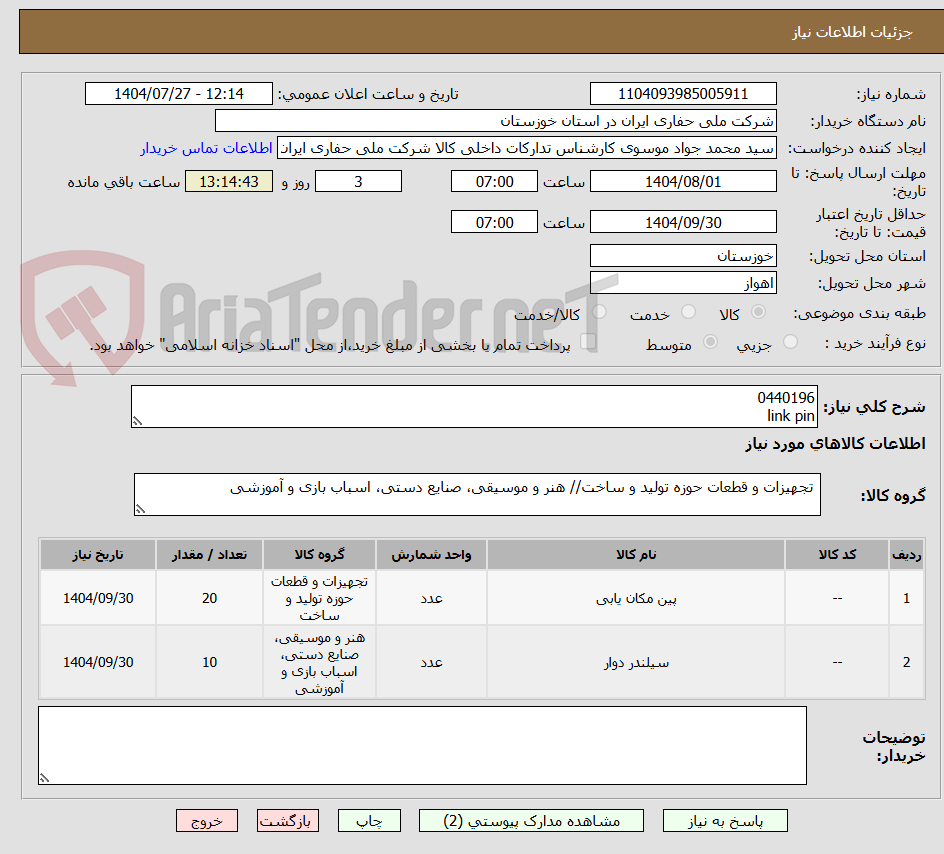Screen dimensions: 944x854
Task: Click the جزئیات اطلاعات نیاز page header
Action: pyautogui.click(x=852, y=32)
